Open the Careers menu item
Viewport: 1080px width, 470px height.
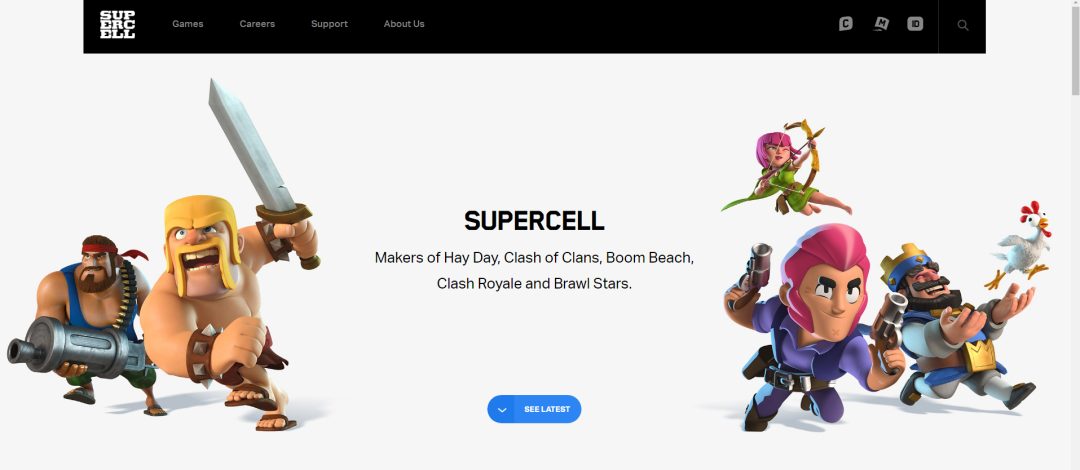(257, 24)
